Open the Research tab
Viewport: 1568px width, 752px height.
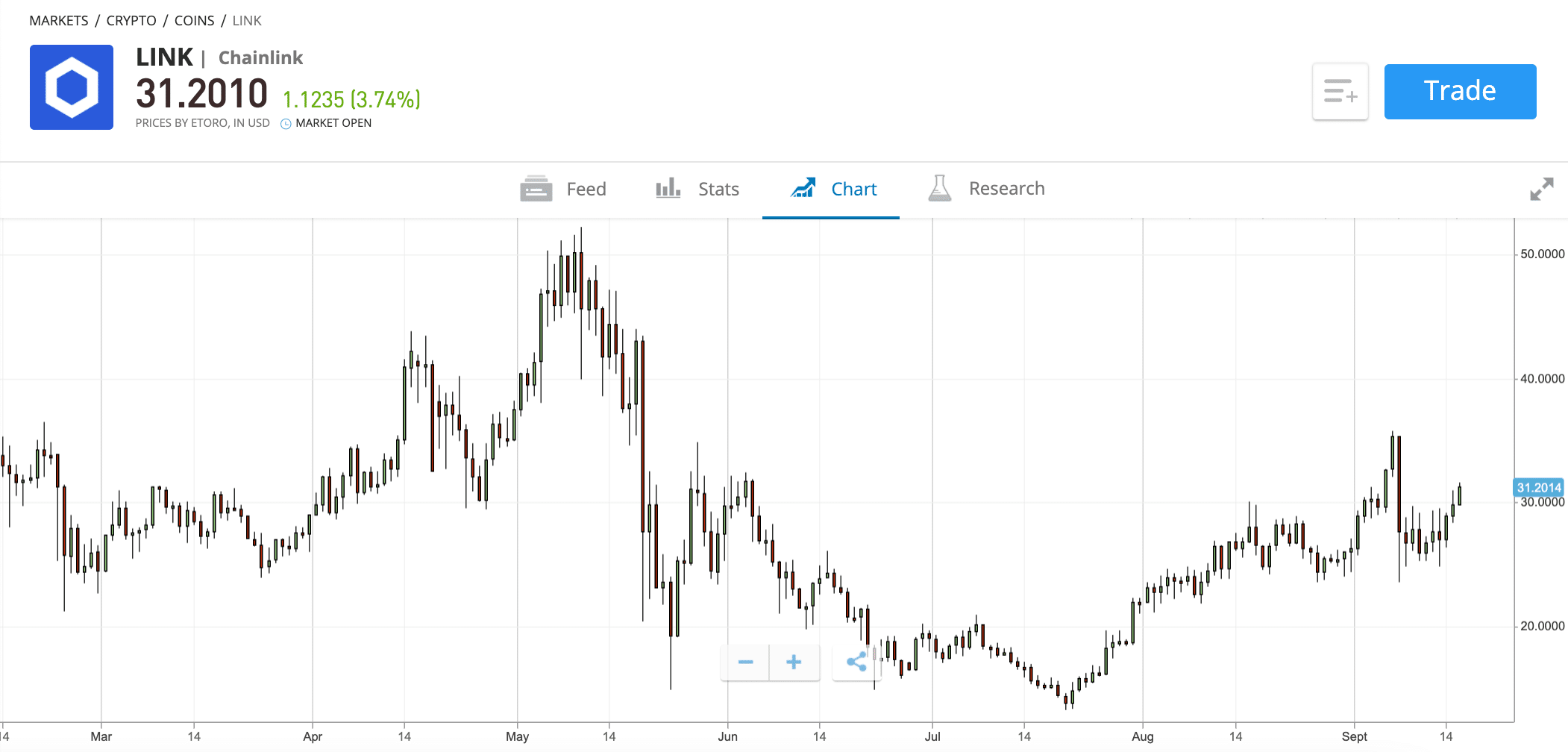click(x=986, y=189)
